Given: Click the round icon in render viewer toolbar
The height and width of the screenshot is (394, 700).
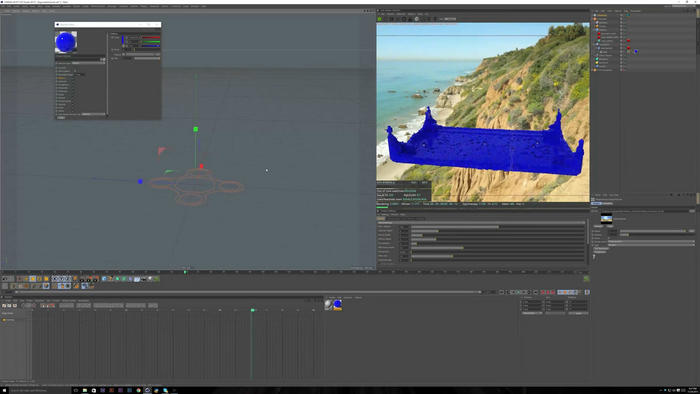Looking at the screenshot, I should [417, 19].
